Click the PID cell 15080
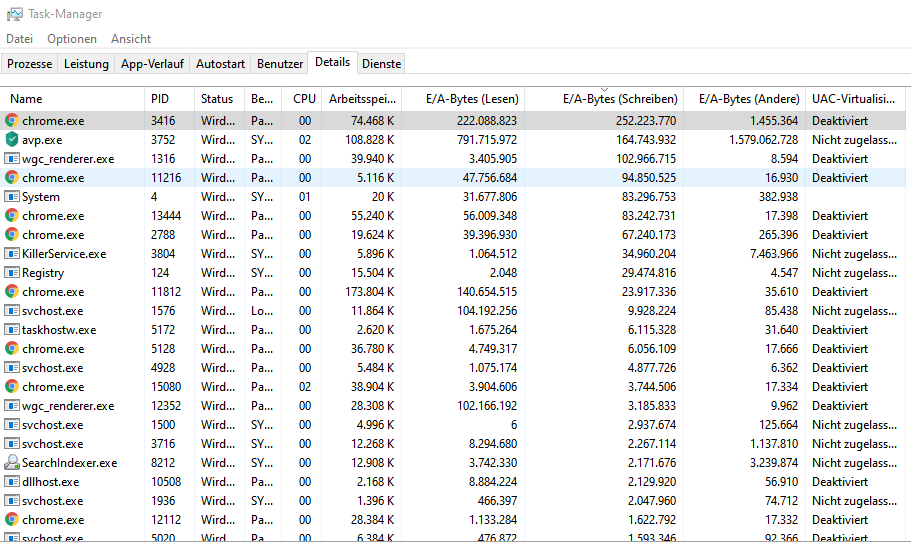 pyautogui.click(x=166, y=387)
